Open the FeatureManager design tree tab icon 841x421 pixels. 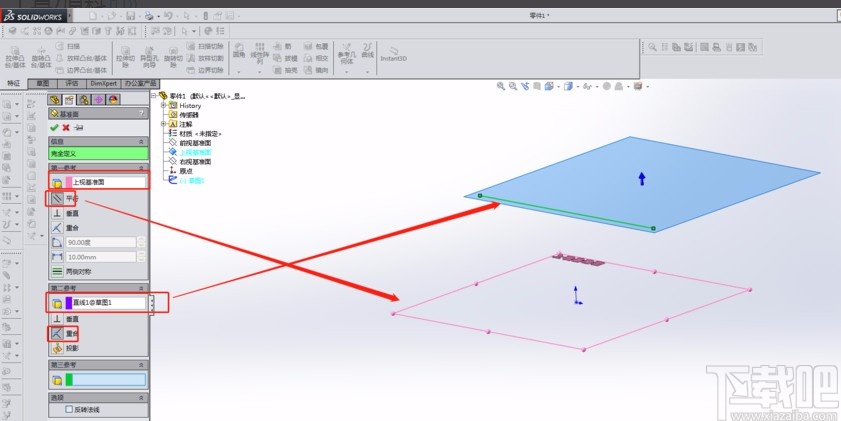[x=54, y=100]
